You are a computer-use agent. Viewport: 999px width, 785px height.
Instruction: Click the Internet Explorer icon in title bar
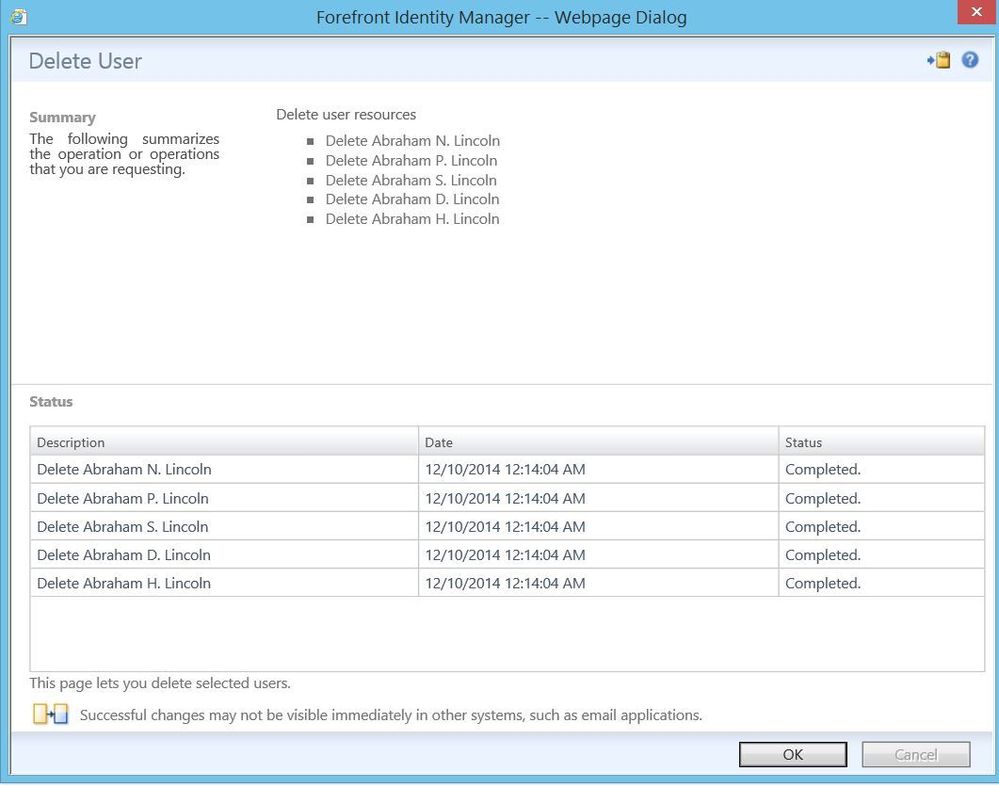pos(18,17)
